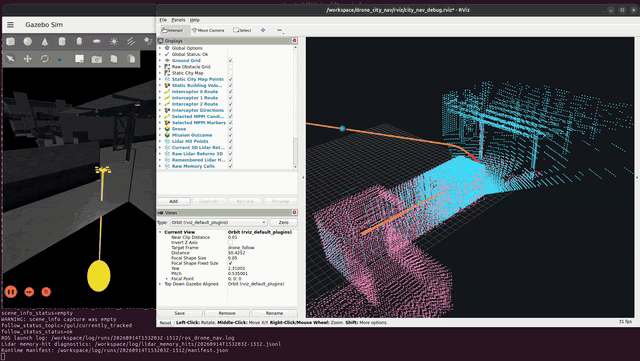The width and height of the screenshot is (640, 361).
Task: Insert a cone shape in Gazebo
Action: (45, 41)
